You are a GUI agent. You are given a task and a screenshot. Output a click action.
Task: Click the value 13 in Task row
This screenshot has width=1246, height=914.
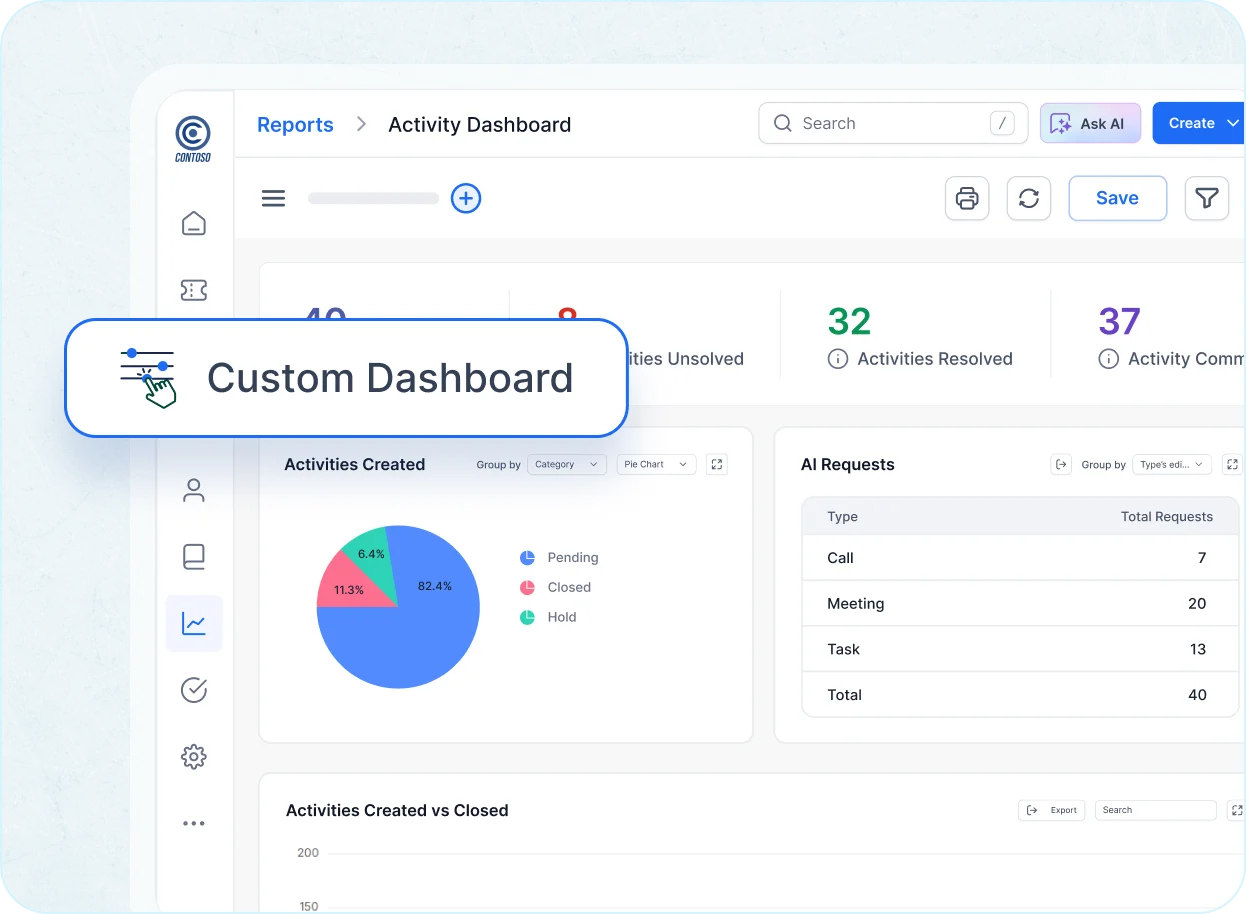tap(1198, 649)
